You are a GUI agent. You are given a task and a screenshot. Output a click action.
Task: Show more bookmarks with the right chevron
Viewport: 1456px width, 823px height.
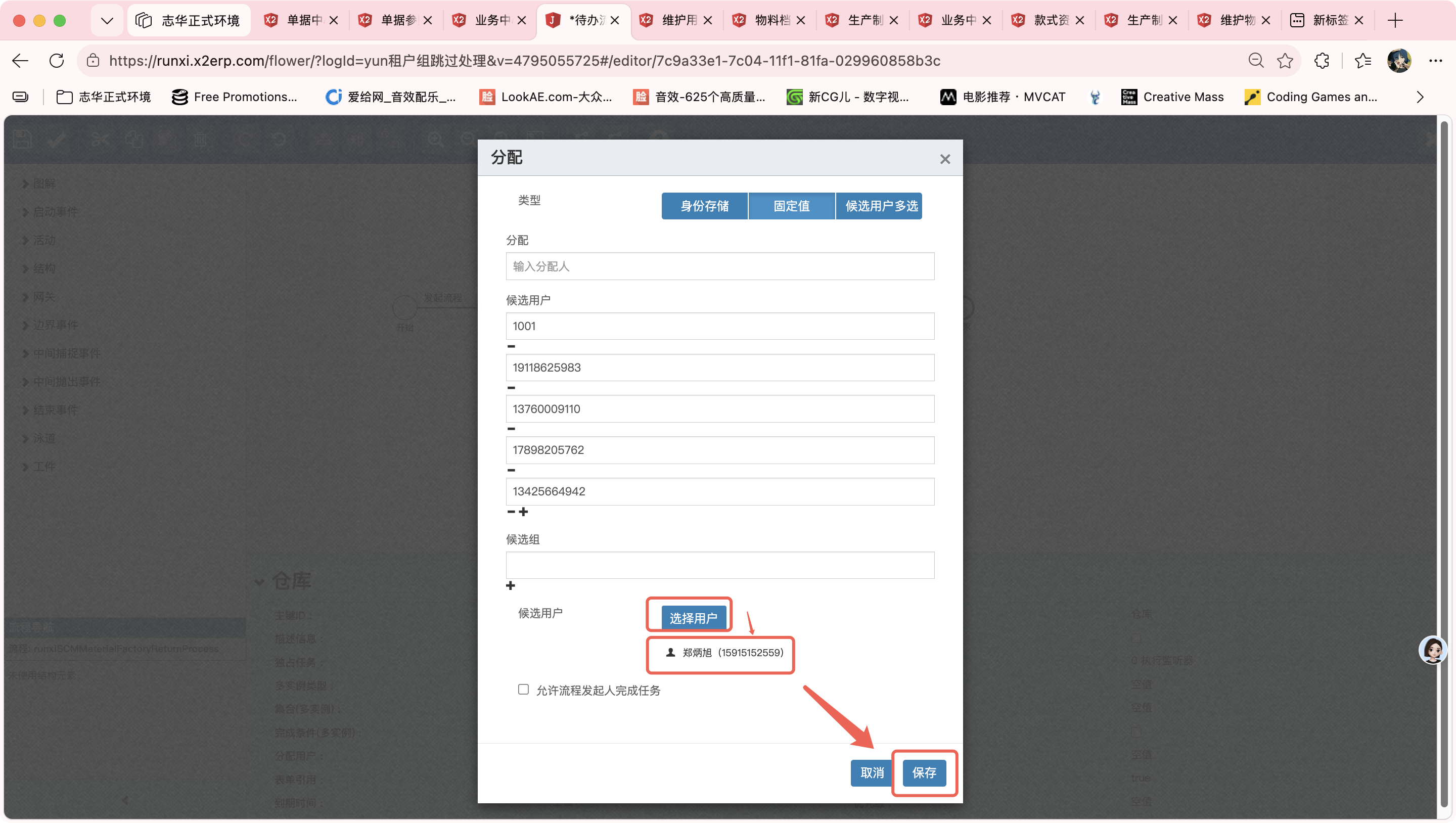coord(1420,97)
